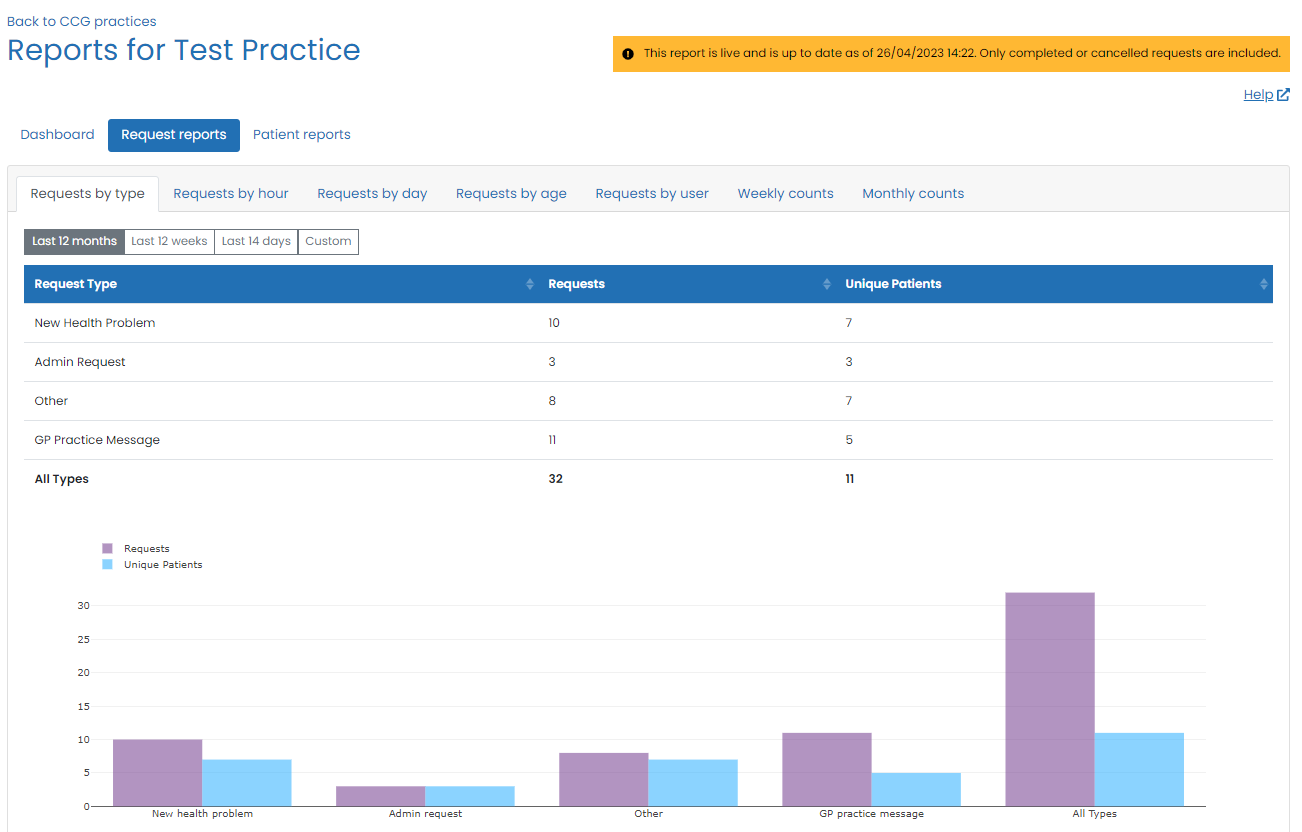Open the Patient reports tab
This screenshot has width=1302, height=832.
click(301, 134)
